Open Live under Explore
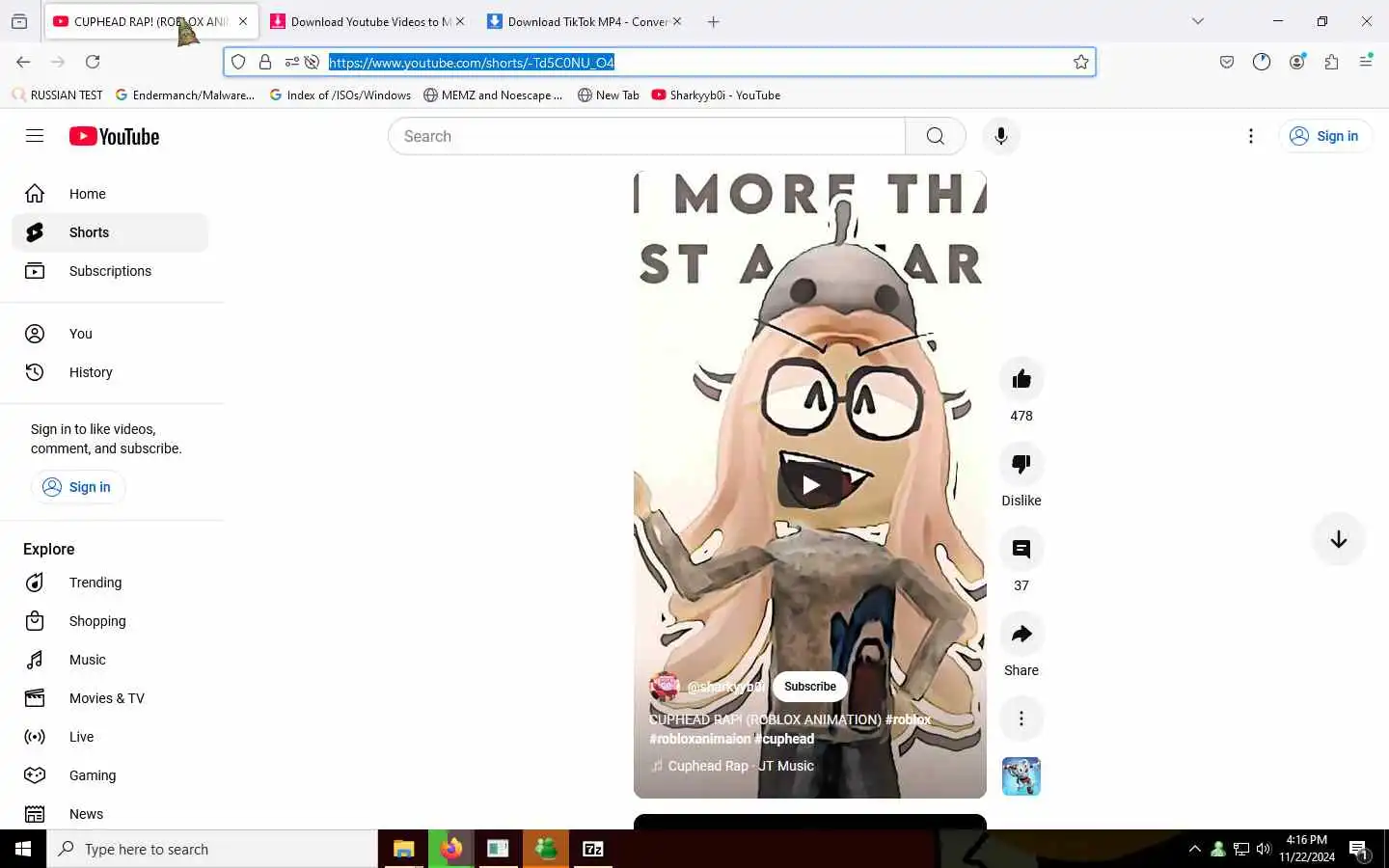The width and height of the screenshot is (1389, 868). [x=110, y=737]
